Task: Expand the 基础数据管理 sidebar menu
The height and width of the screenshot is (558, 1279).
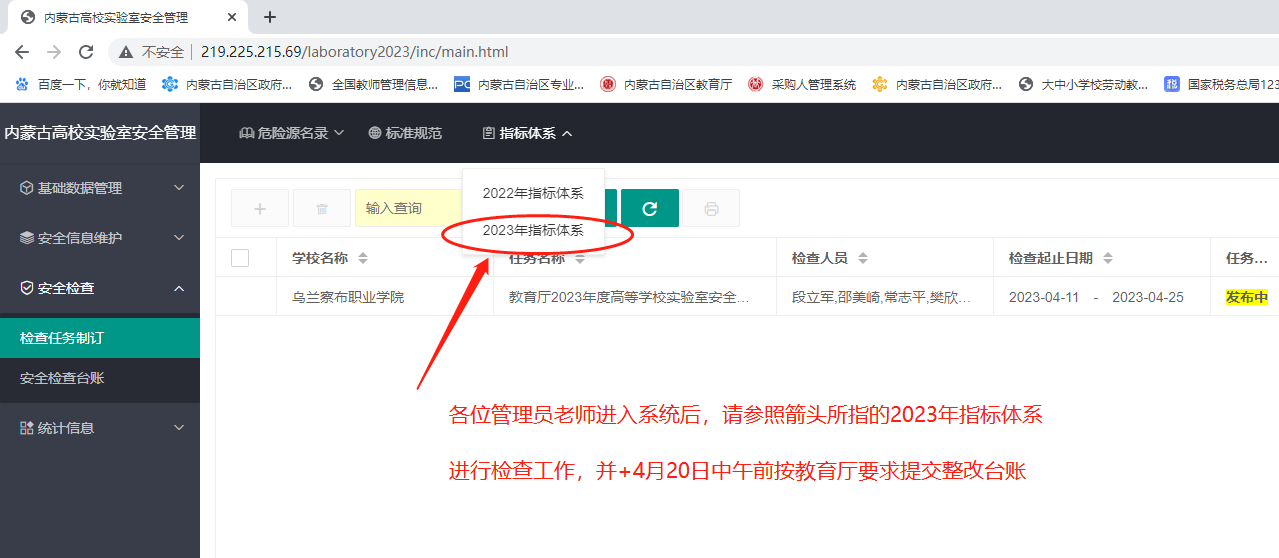Action: point(100,188)
